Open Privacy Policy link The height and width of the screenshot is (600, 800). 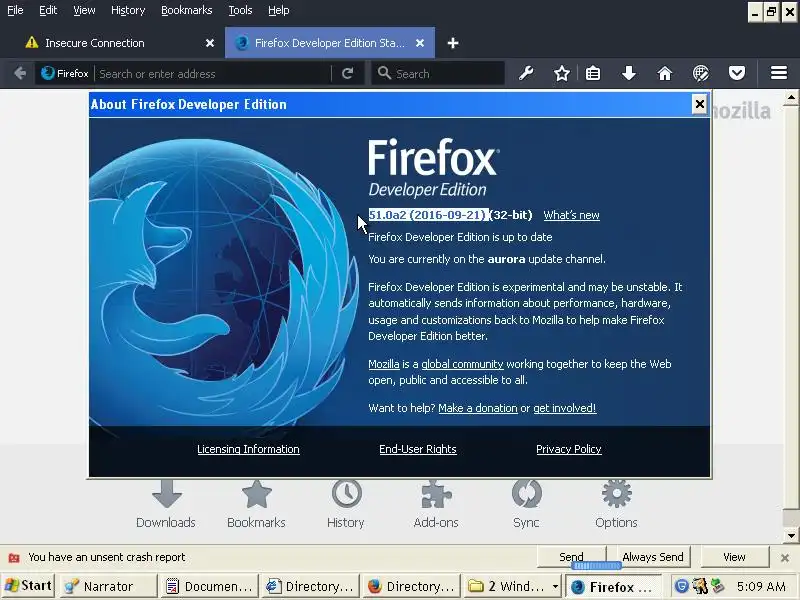(x=568, y=449)
